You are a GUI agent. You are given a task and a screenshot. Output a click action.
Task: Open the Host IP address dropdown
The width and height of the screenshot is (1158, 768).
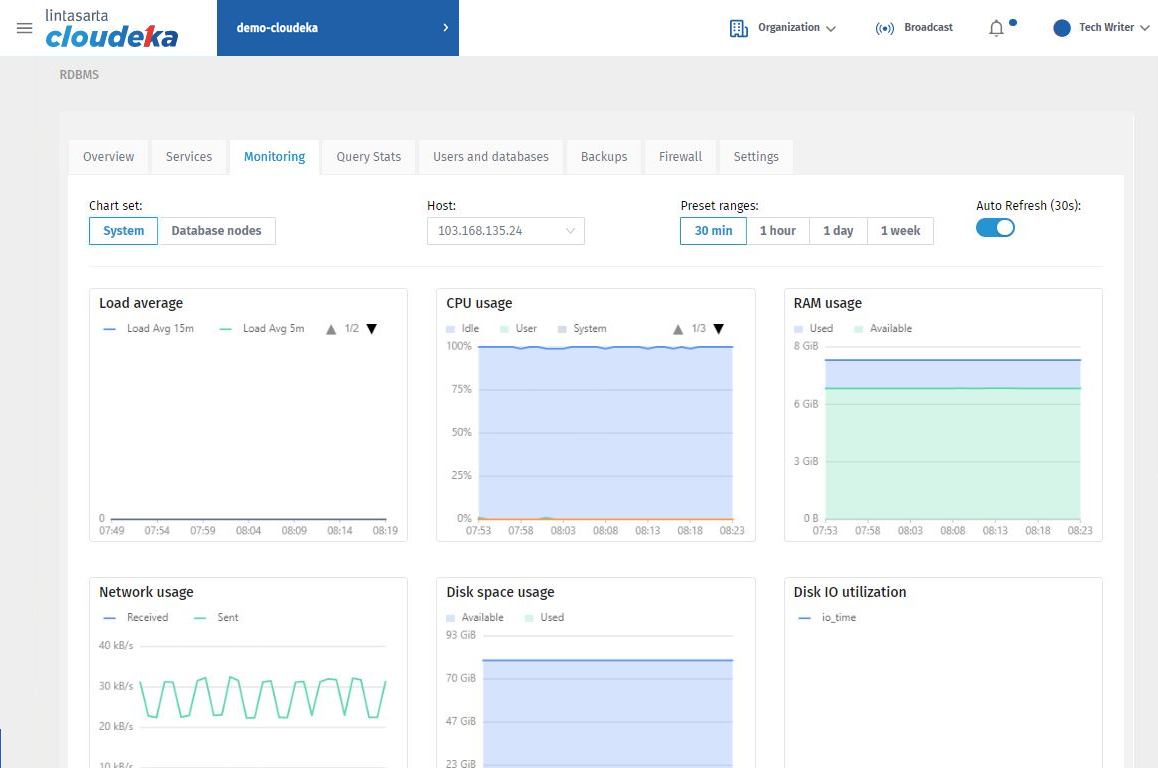point(505,231)
